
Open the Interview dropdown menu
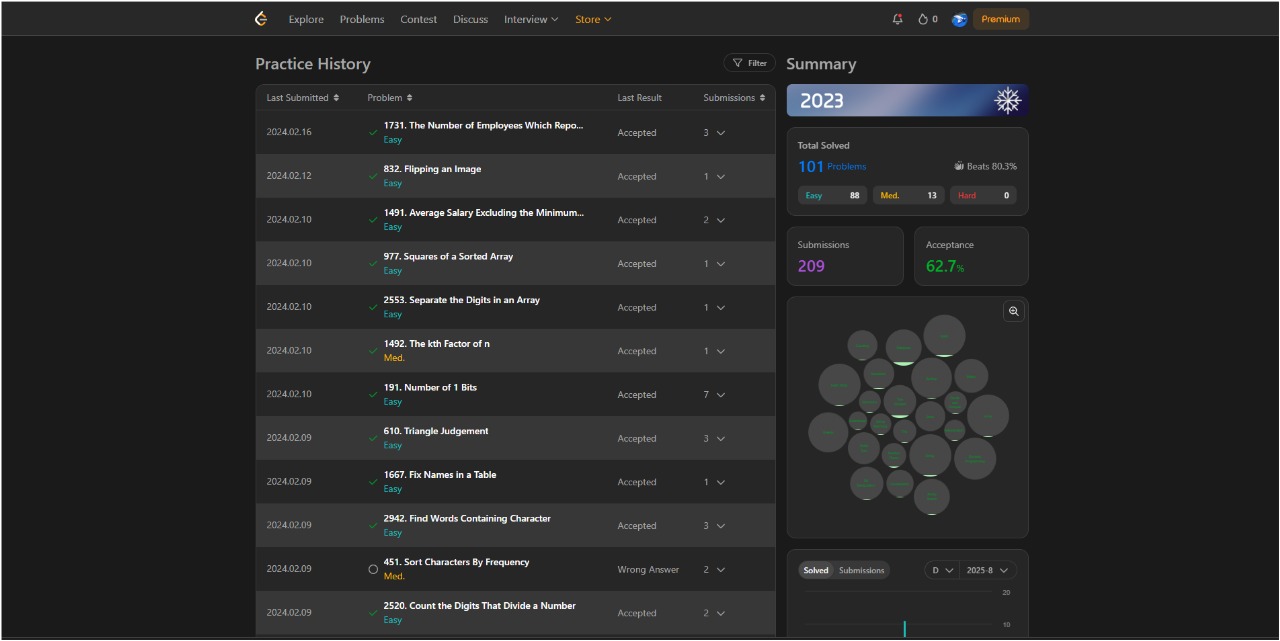[530, 19]
